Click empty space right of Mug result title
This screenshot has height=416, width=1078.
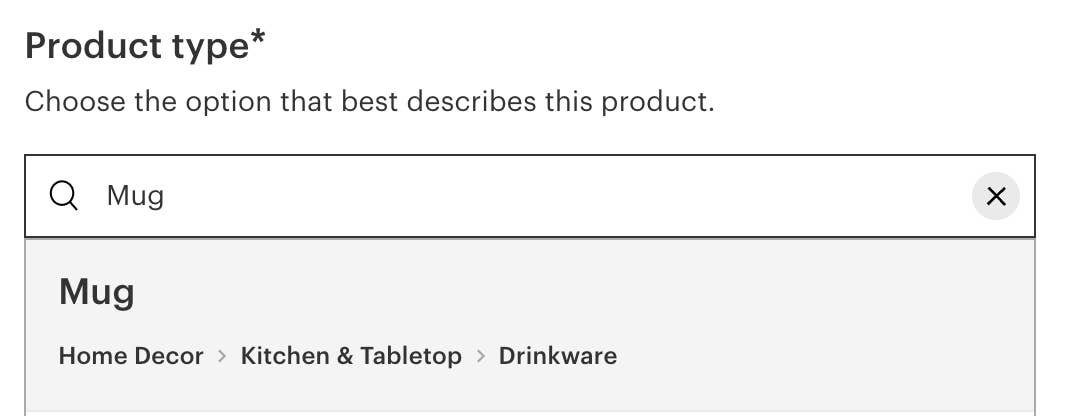click(x=600, y=292)
